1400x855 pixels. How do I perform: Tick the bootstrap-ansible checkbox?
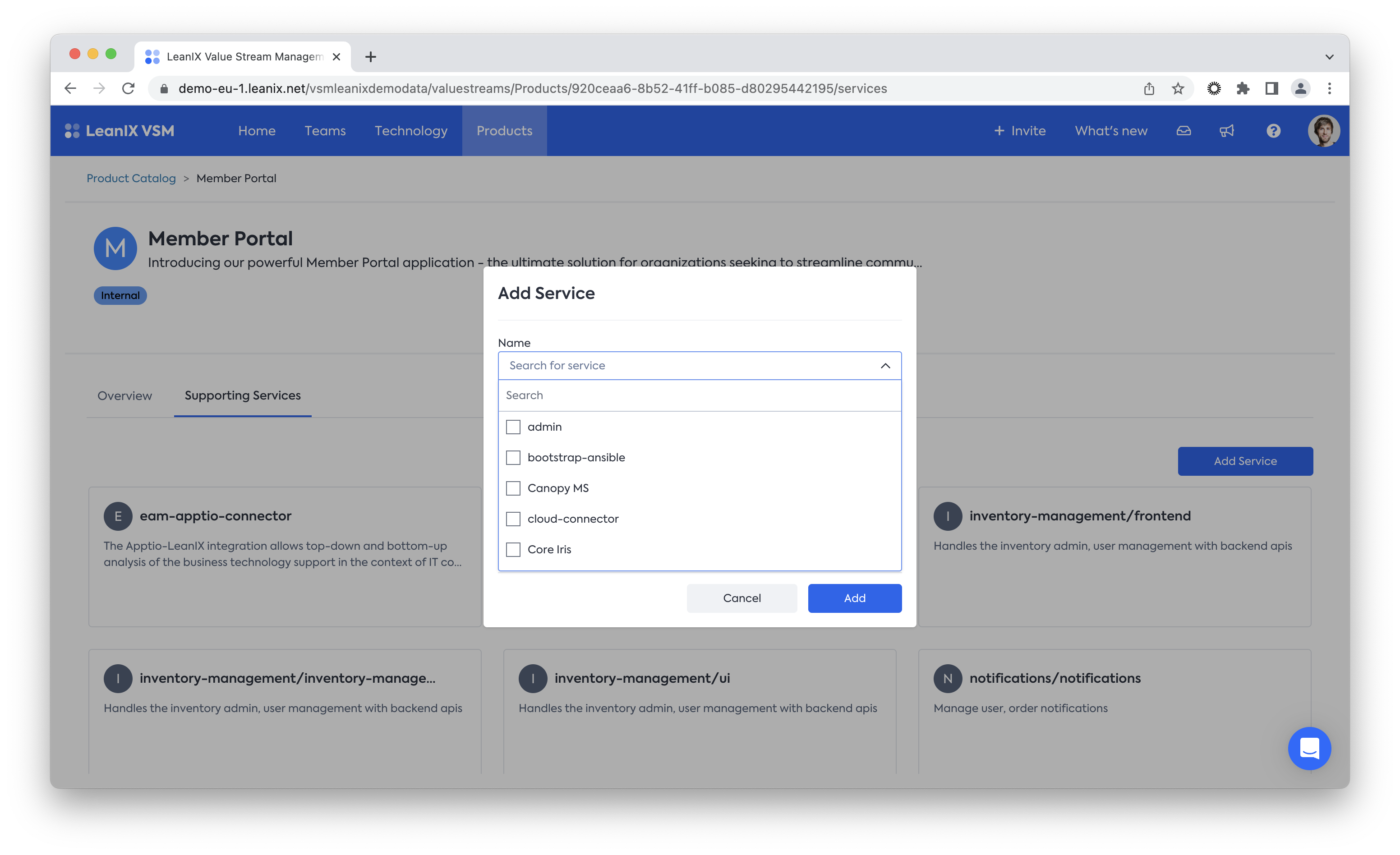(513, 457)
